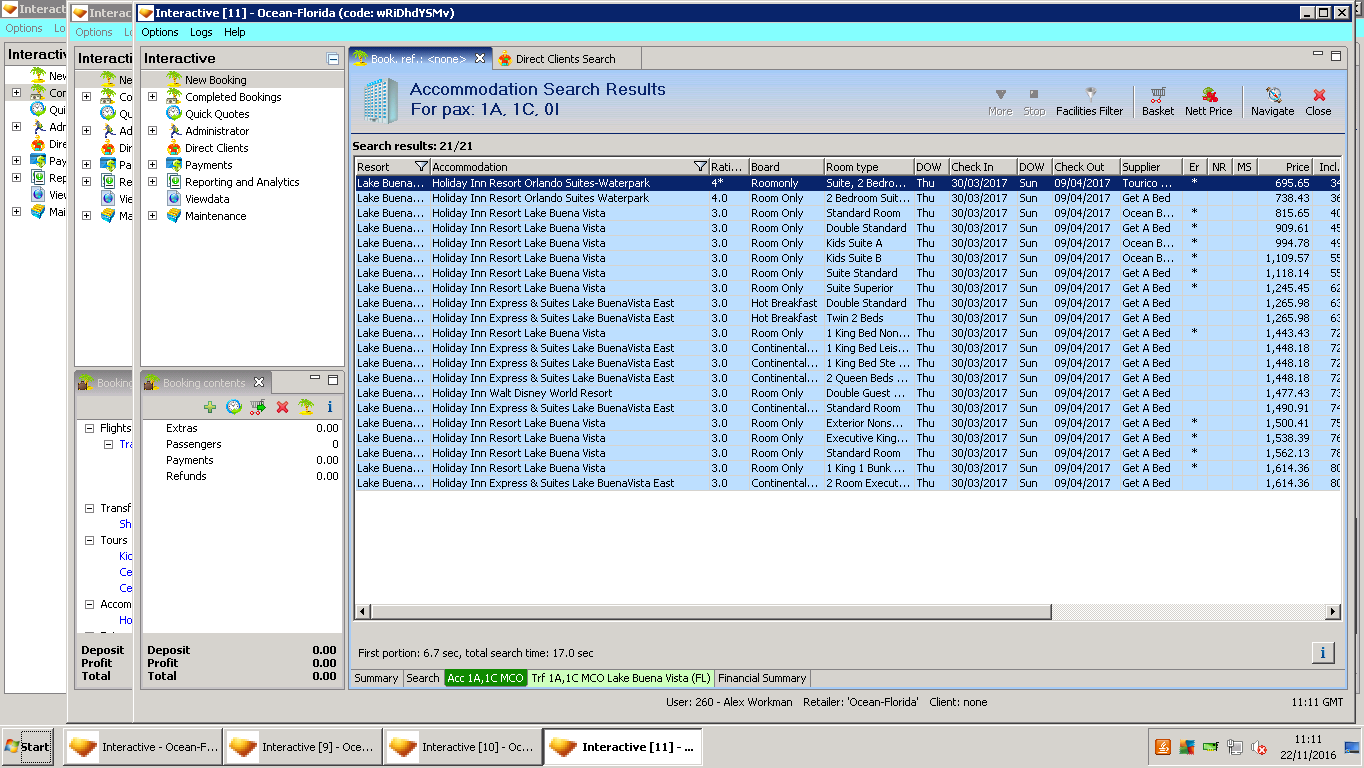Expand the Administrator tree node
The width and height of the screenshot is (1364, 768).
click(x=152, y=131)
